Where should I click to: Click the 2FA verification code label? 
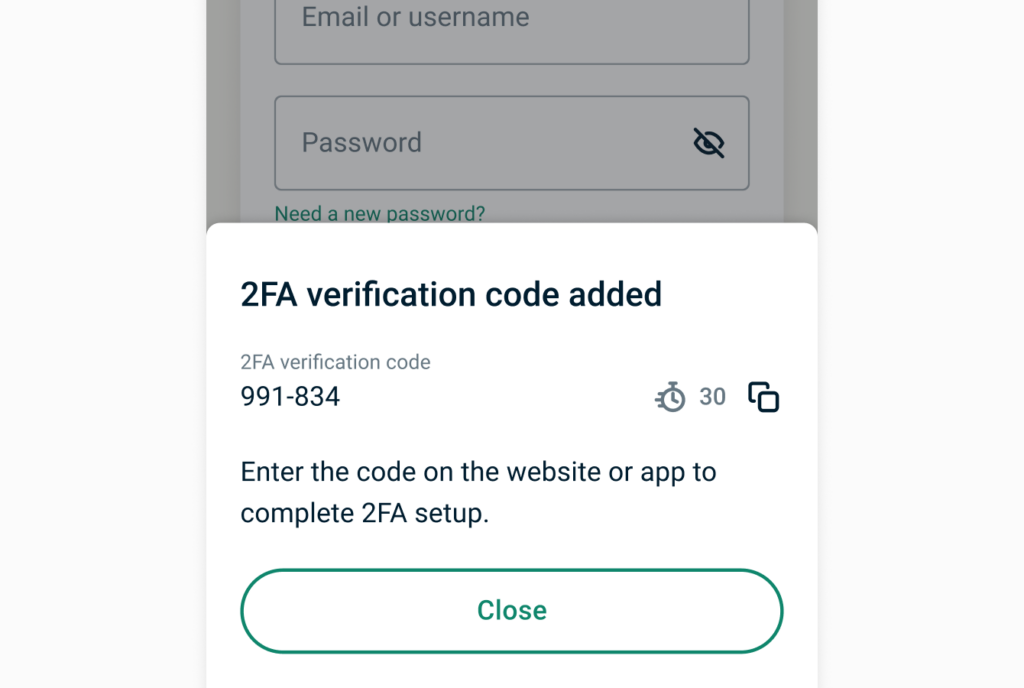[x=335, y=362]
